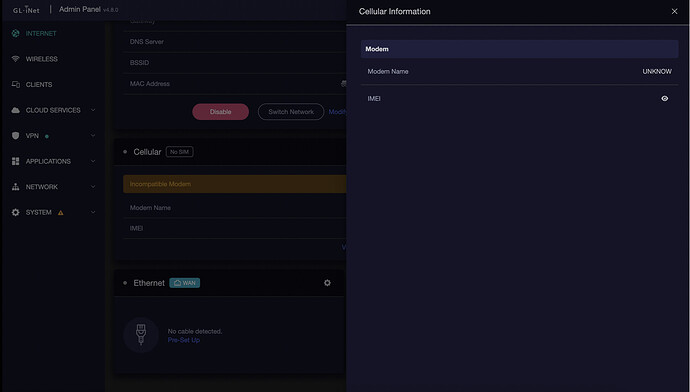Expand the Network menu chevron
Image resolution: width=690 pixels, height=392 pixels.
[x=93, y=187]
